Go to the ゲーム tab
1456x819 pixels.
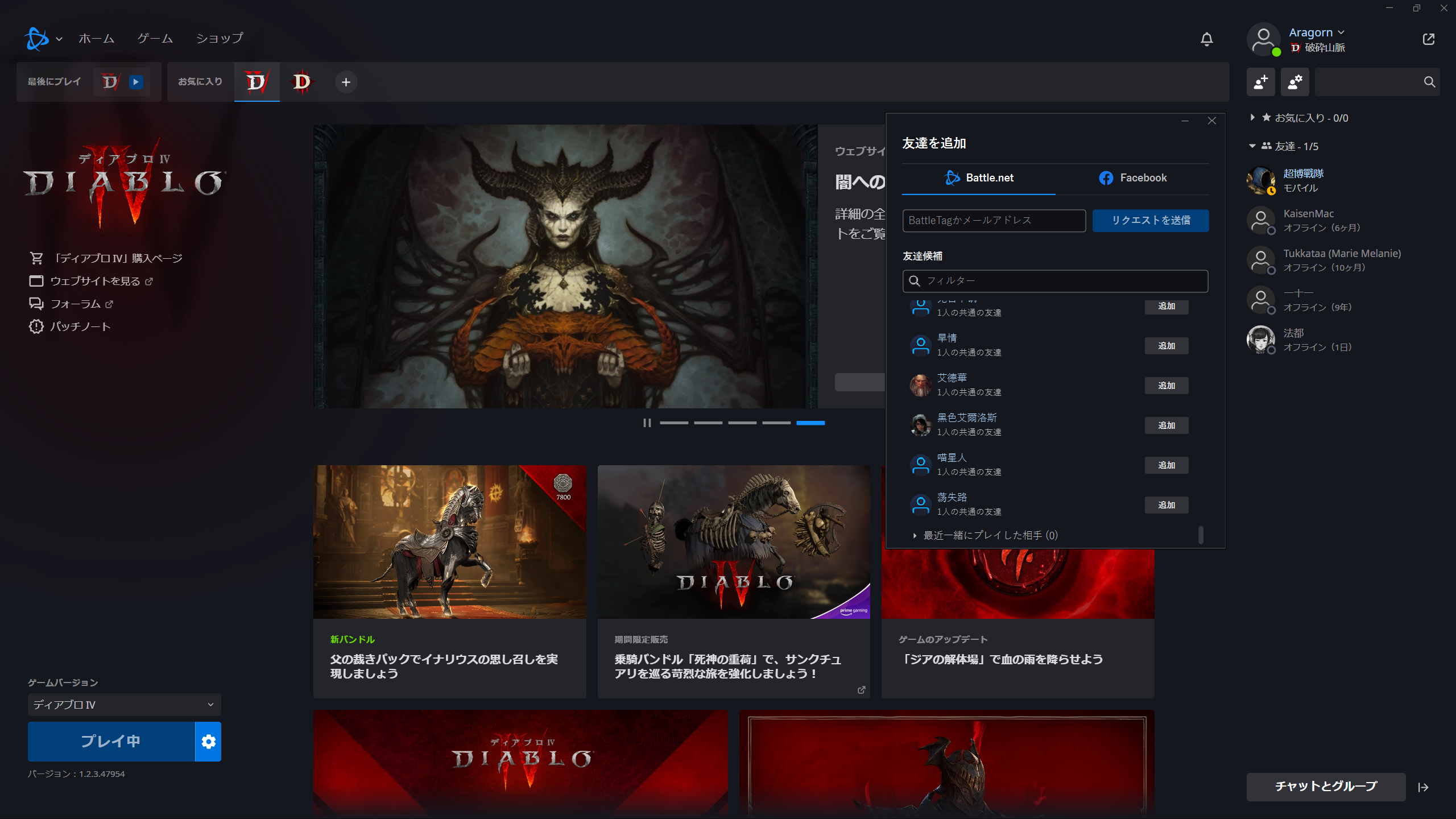[x=155, y=38]
